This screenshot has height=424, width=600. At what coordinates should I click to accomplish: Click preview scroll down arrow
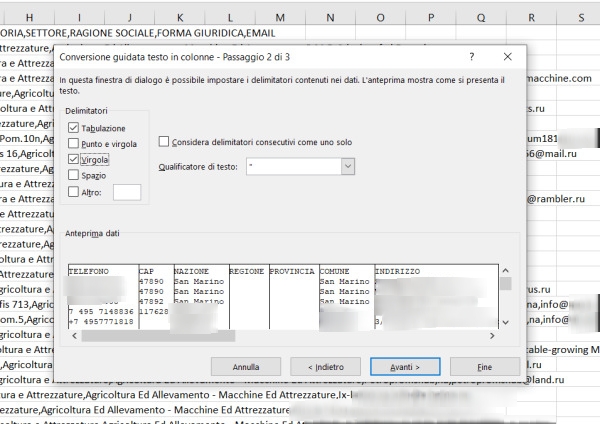(x=505, y=323)
